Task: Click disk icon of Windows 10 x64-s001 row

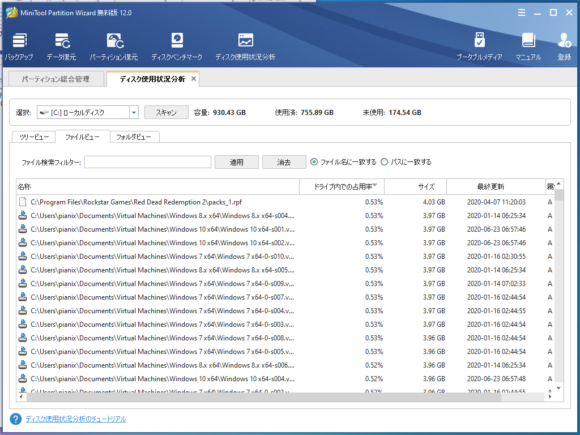Action: click(x=23, y=229)
